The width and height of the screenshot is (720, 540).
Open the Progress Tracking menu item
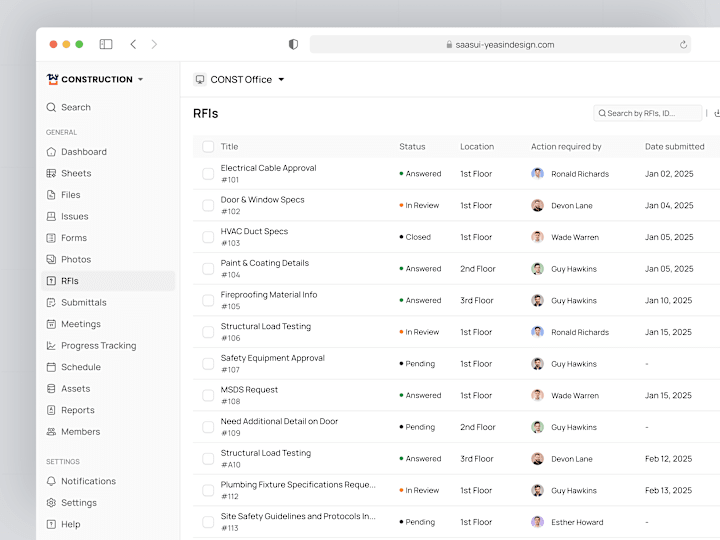108,346
